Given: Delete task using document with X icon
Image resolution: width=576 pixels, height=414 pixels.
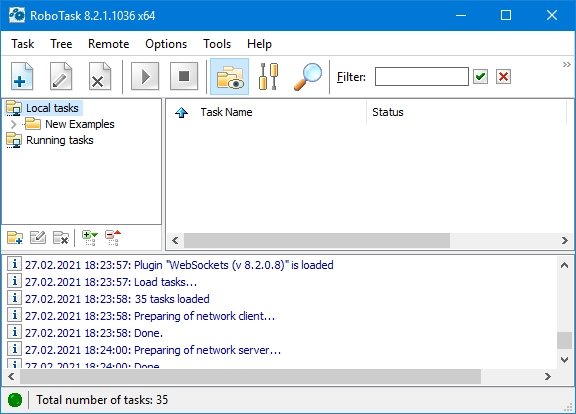Looking at the screenshot, I should click(100, 76).
